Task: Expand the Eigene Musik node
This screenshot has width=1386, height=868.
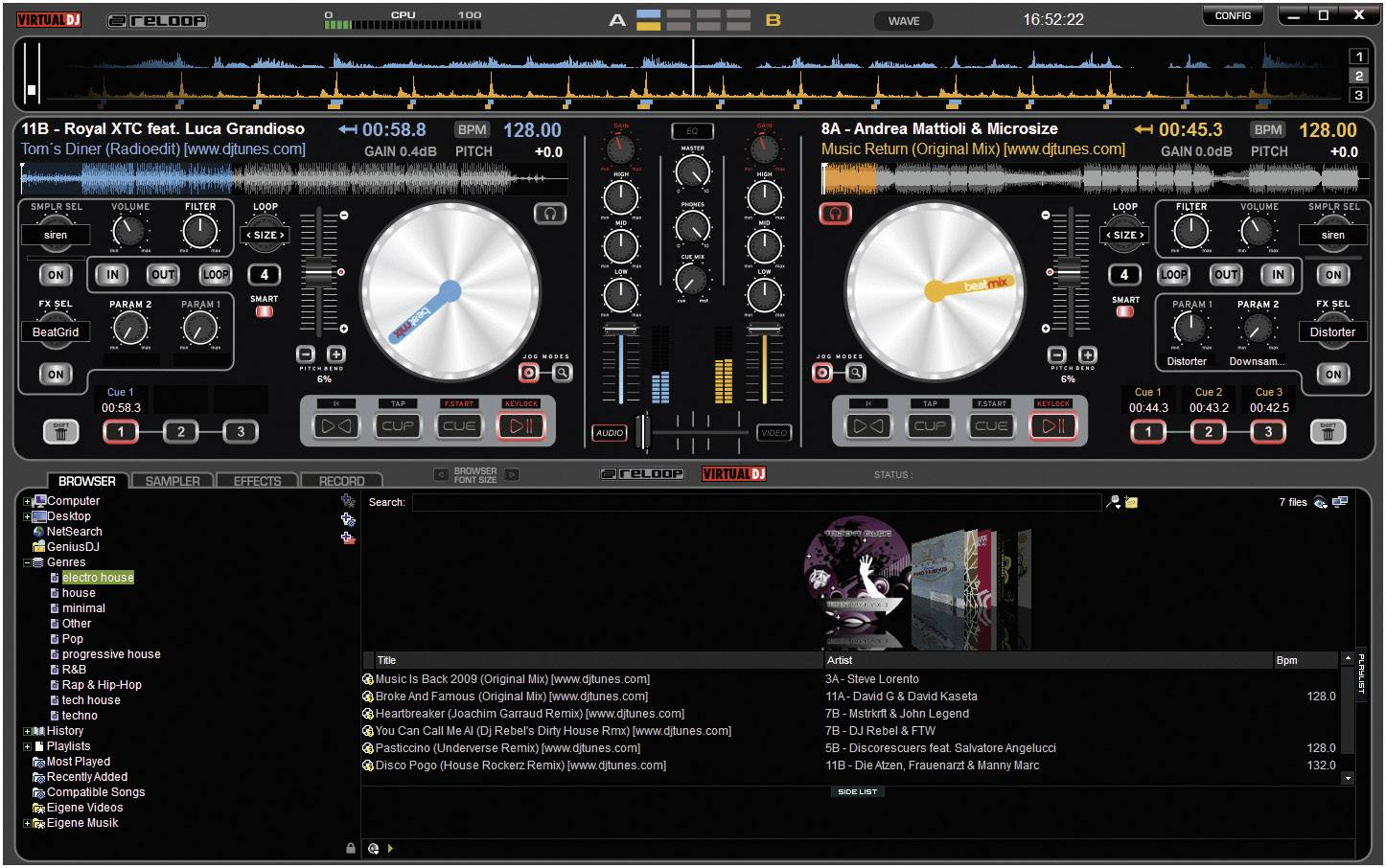Action: point(27,823)
